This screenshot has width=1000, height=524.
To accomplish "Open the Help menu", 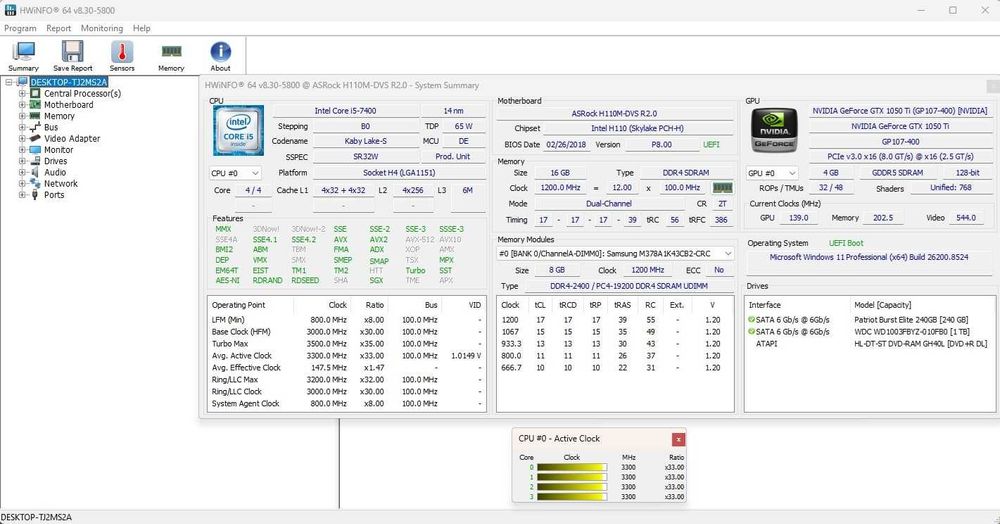I will [x=142, y=28].
